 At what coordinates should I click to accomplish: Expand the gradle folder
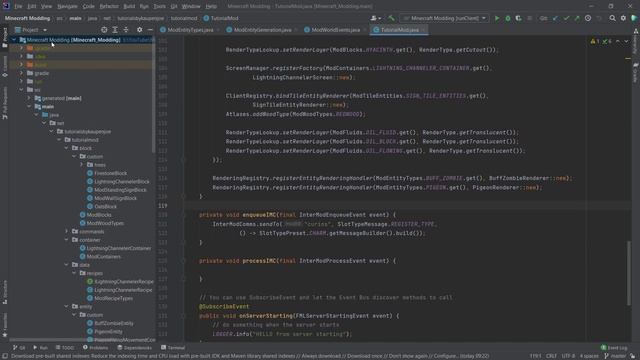[22, 73]
